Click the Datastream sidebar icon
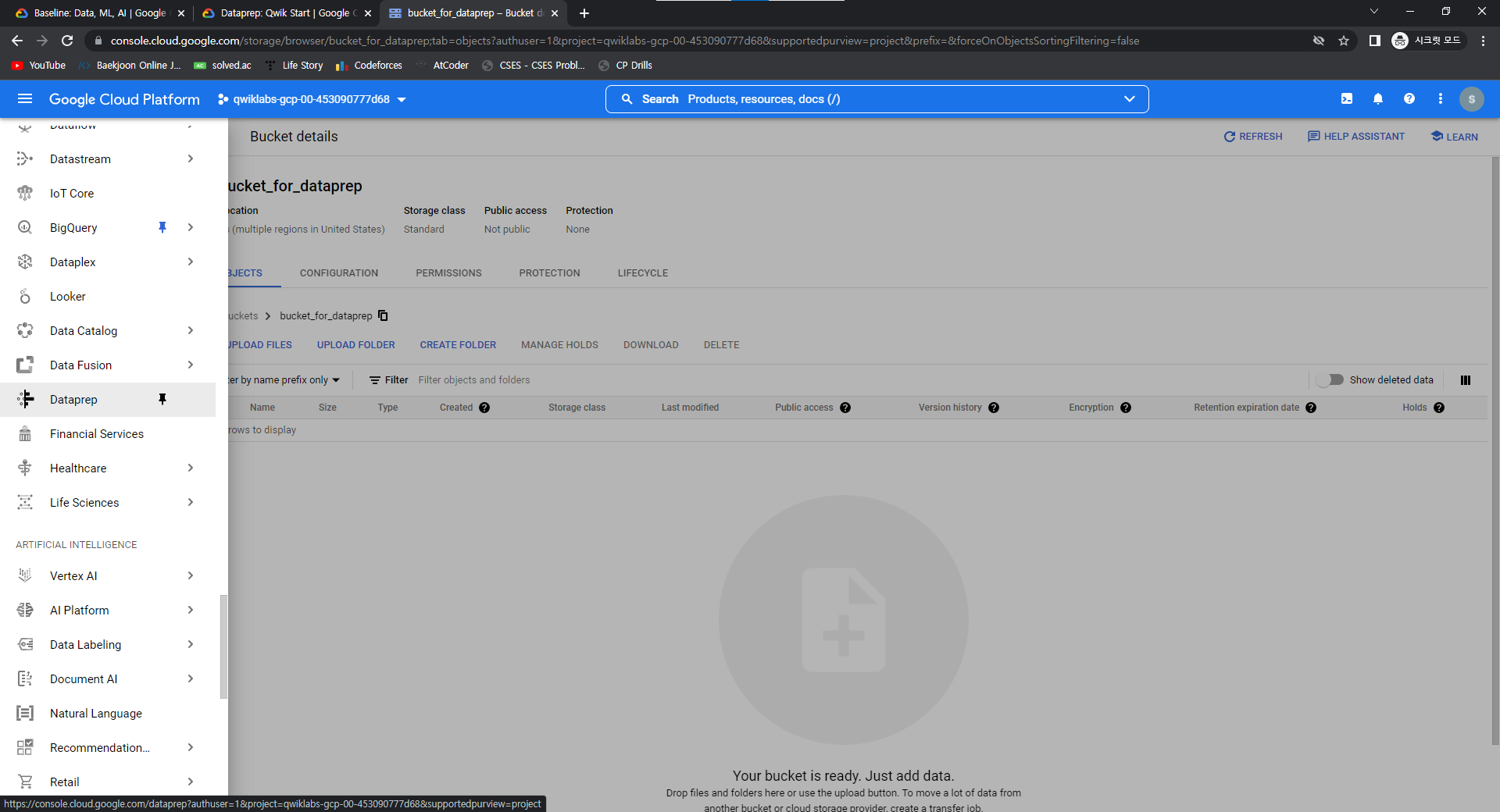Viewport: 1500px width, 812px height. pyautogui.click(x=25, y=159)
